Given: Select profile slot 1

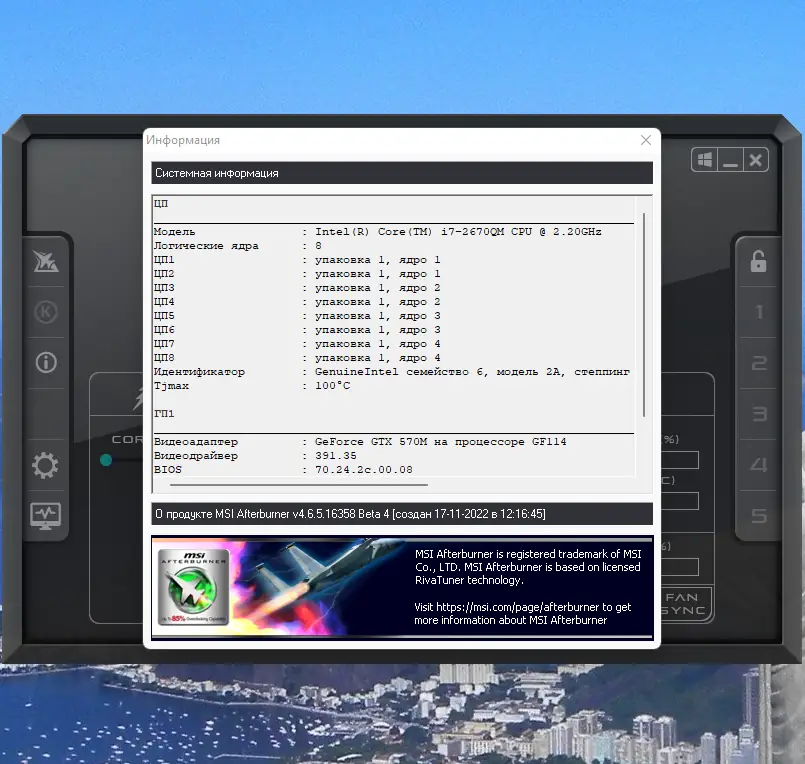Looking at the screenshot, I should pyautogui.click(x=759, y=312).
